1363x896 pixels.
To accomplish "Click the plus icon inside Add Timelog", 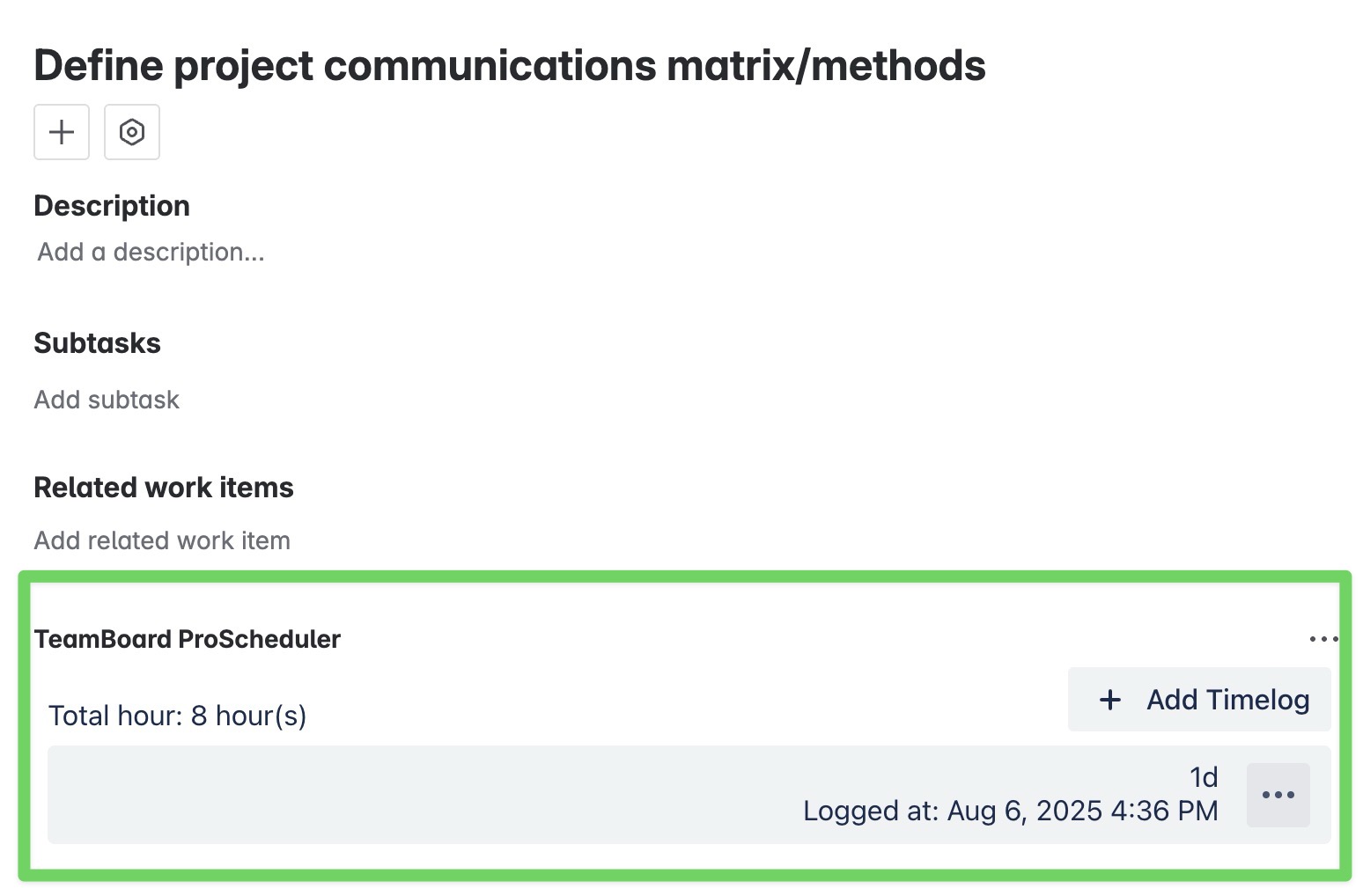I will coord(1110,700).
